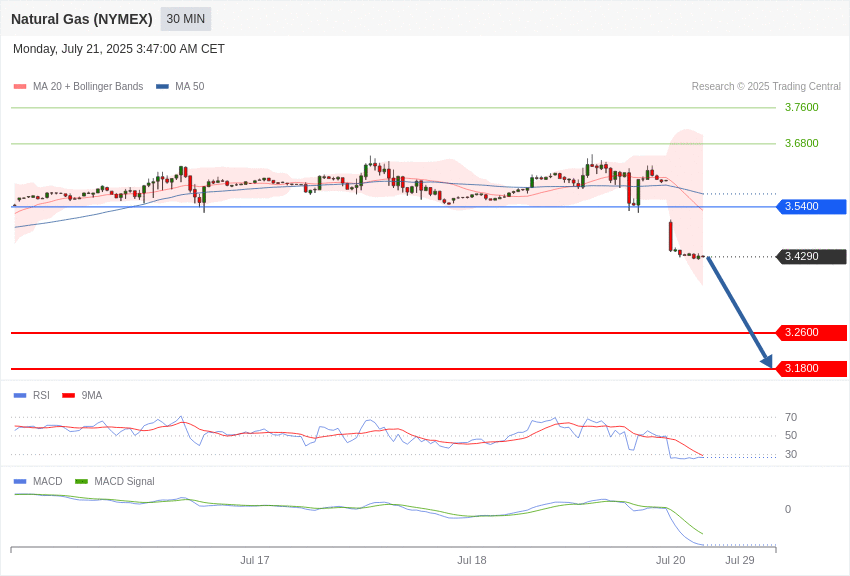Click the MACD legend label
This screenshot has width=850, height=576.
47,481
